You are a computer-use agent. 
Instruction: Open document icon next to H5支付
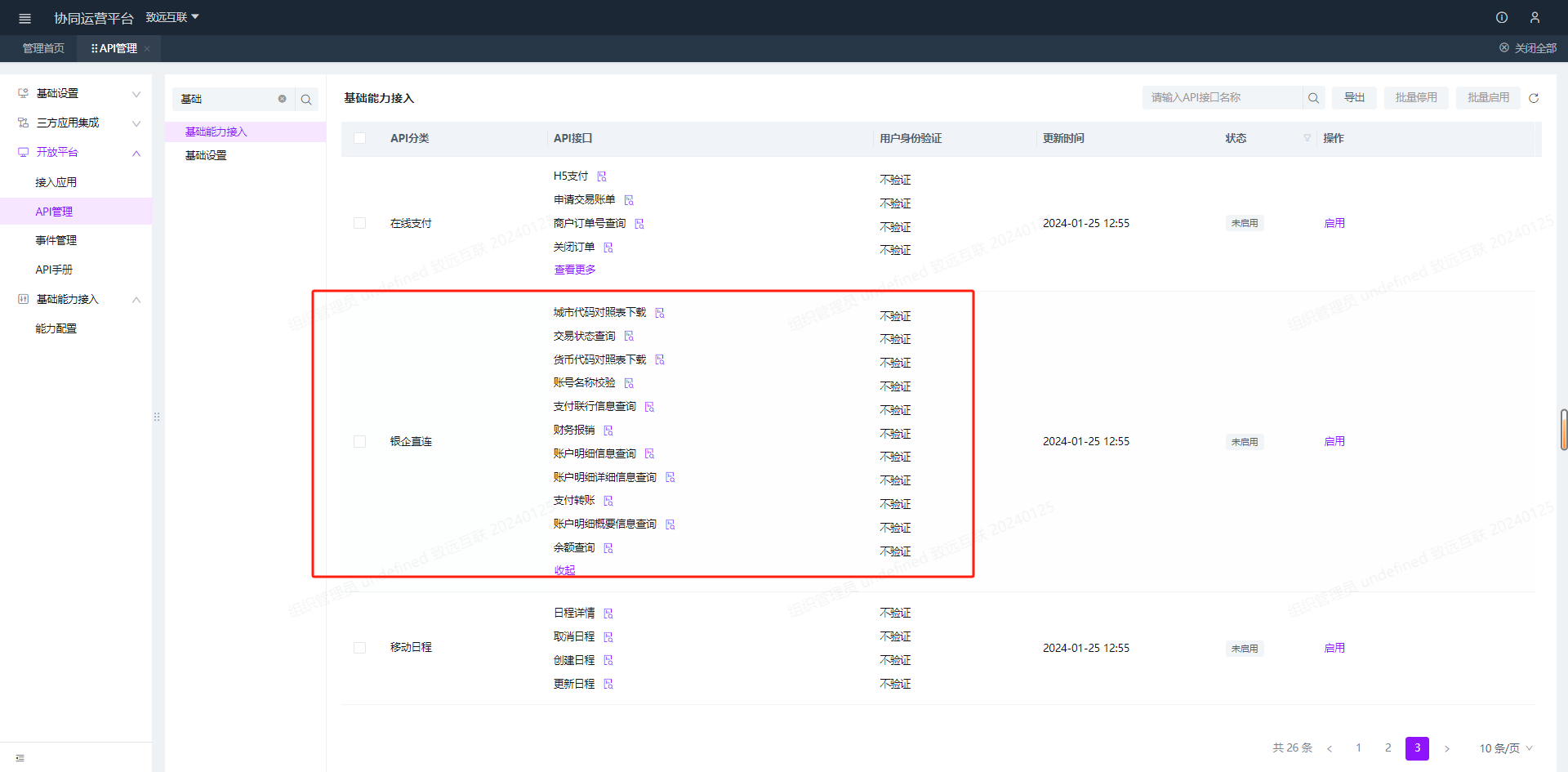pos(602,176)
